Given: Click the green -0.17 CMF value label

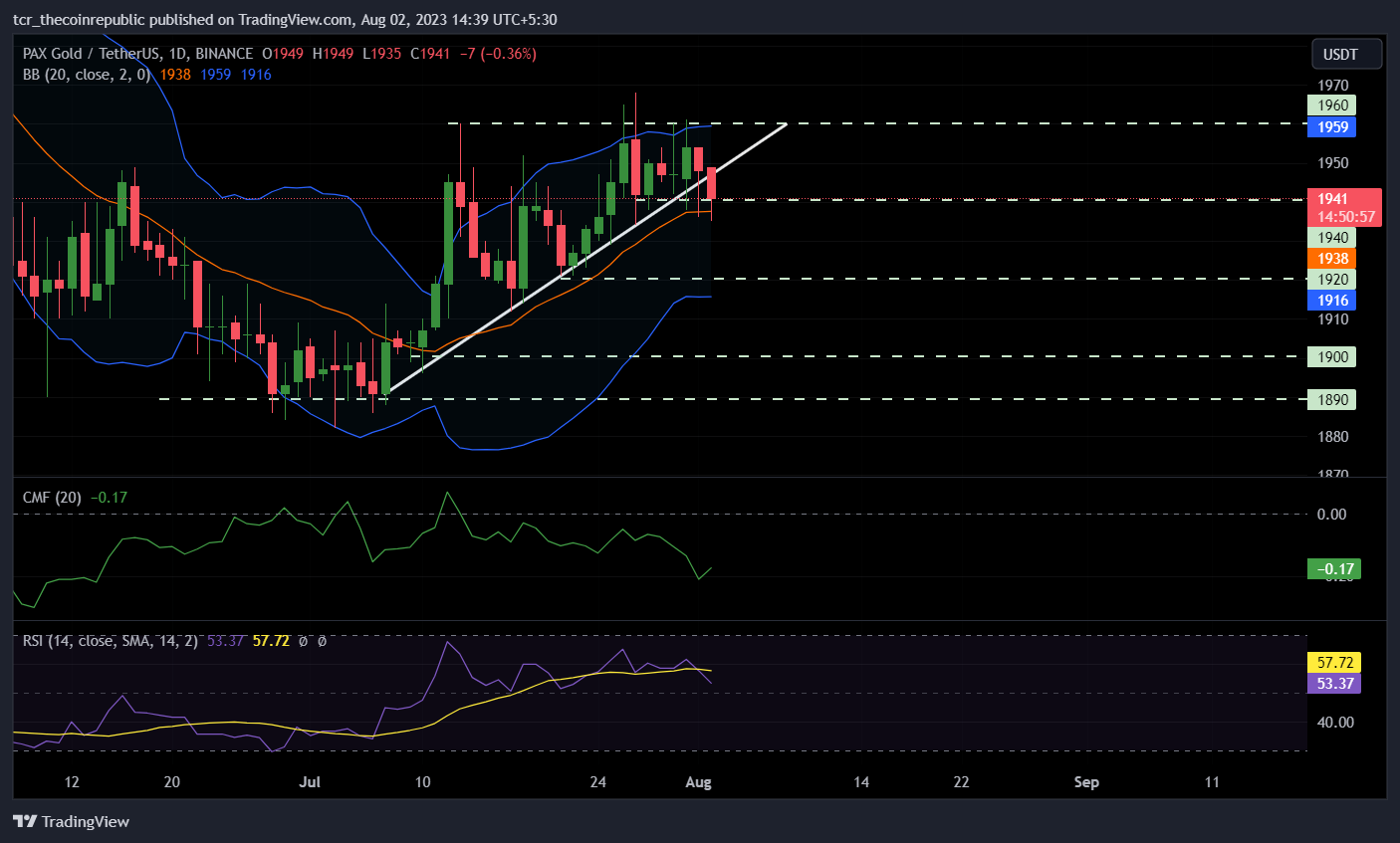Looking at the screenshot, I should click(x=1334, y=569).
